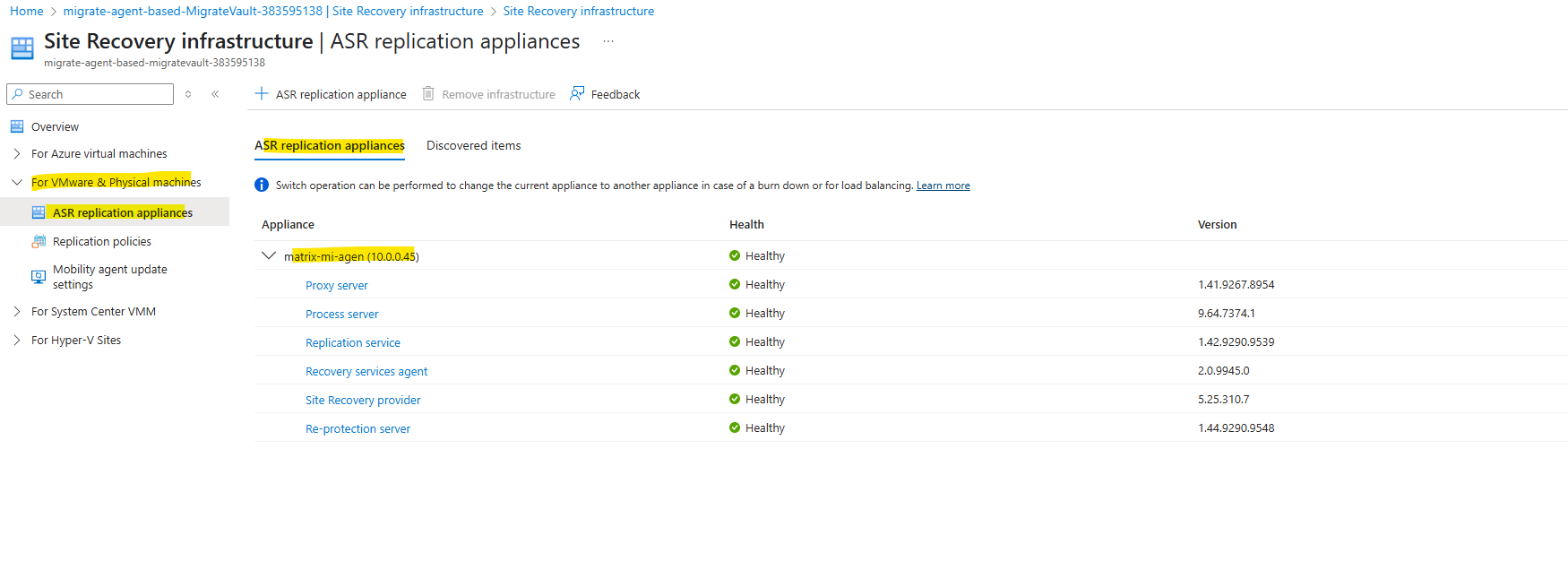Screen dimensions: 1568x587
Task: Click the Overview icon in sidebar
Action: (17, 126)
